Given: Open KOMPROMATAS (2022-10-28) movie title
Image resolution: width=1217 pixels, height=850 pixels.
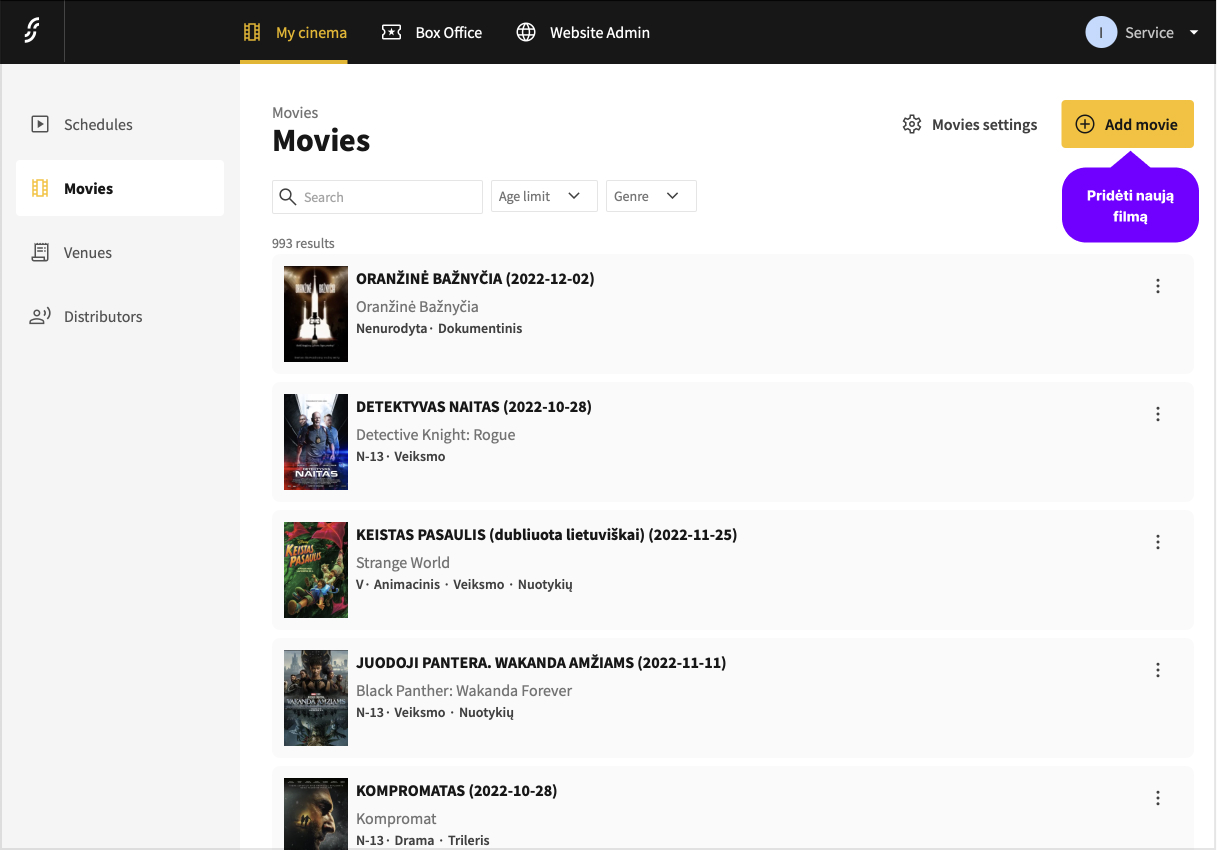Looking at the screenshot, I should click(456, 791).
